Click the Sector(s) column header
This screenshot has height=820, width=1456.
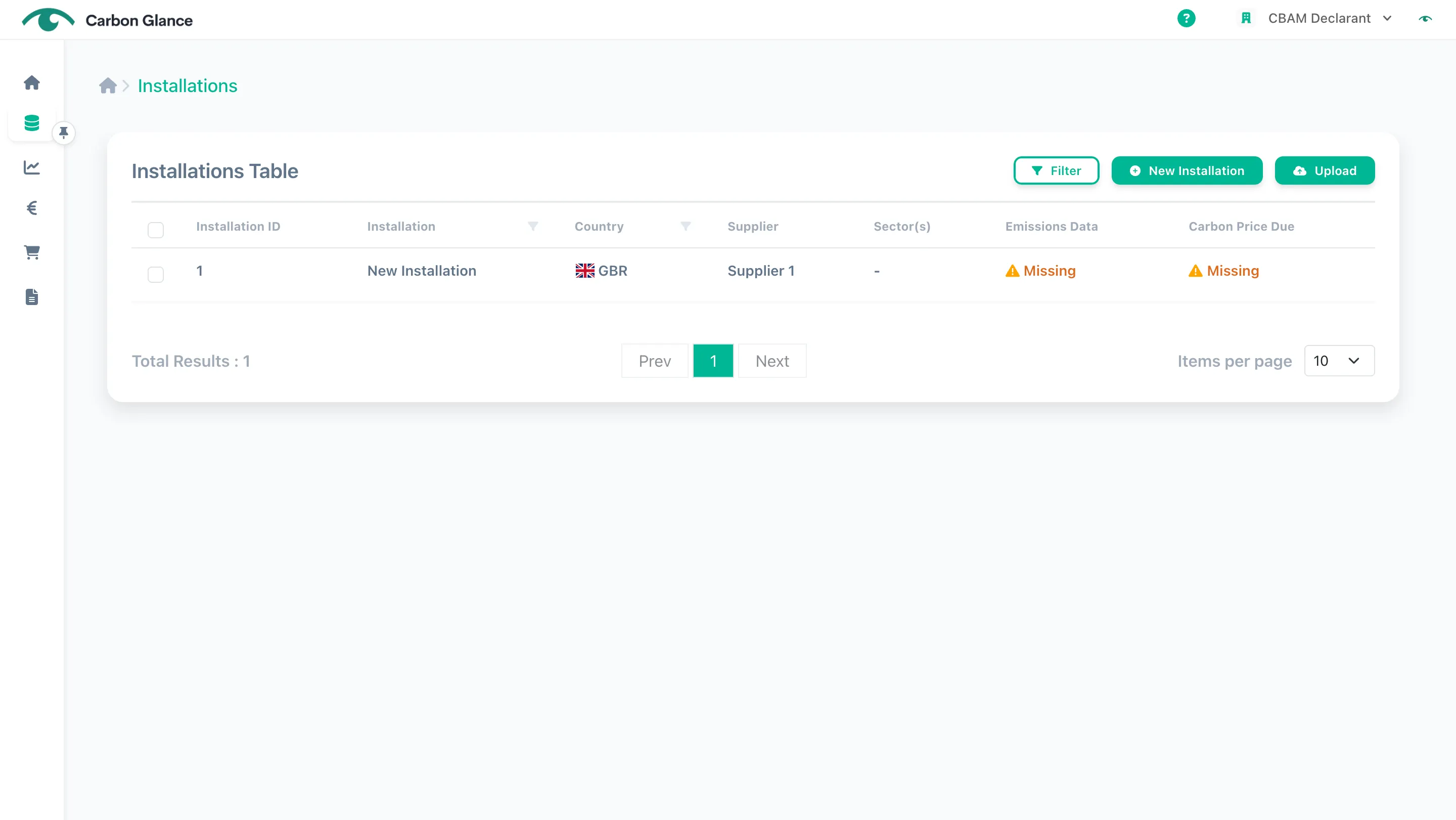point(901,226)
